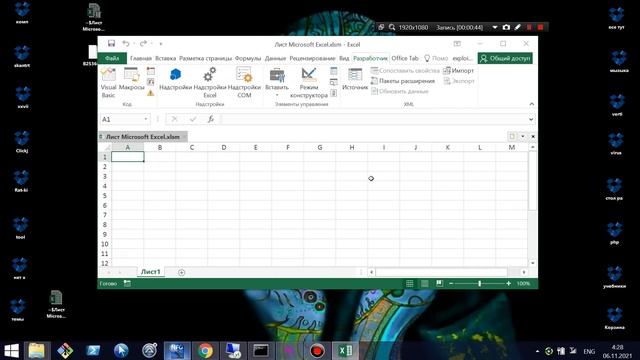Close the Office Tab document tab bar
Image resolution: width=640 pixels, height=360 pixels.
coord(533,136)
